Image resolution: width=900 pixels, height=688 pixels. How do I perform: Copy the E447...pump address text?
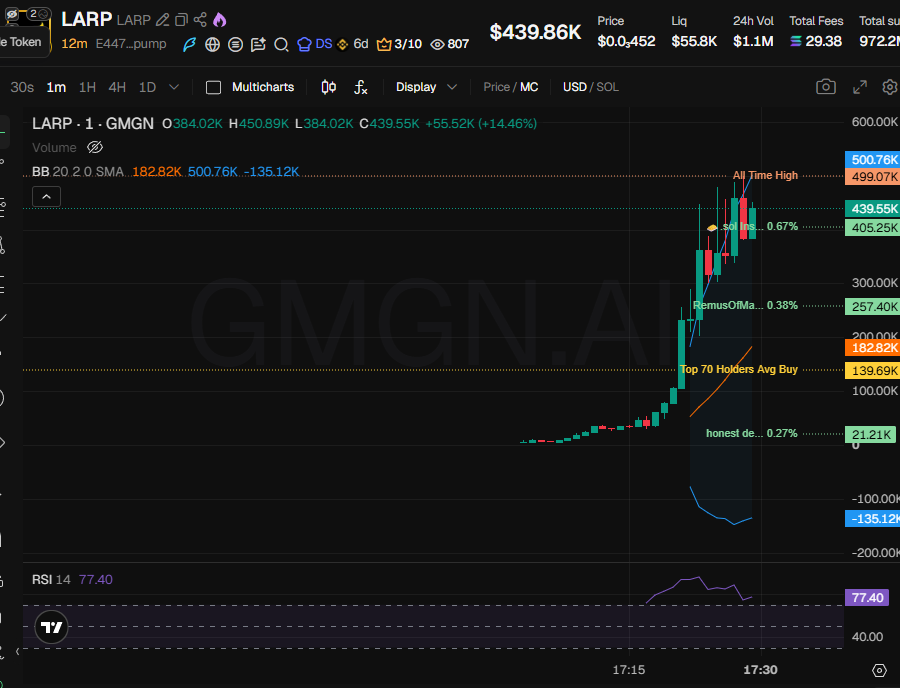tap(131, 44)
